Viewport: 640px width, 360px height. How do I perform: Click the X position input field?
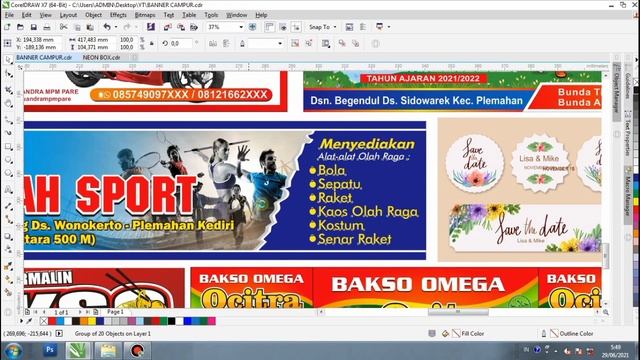click(42, 40)
